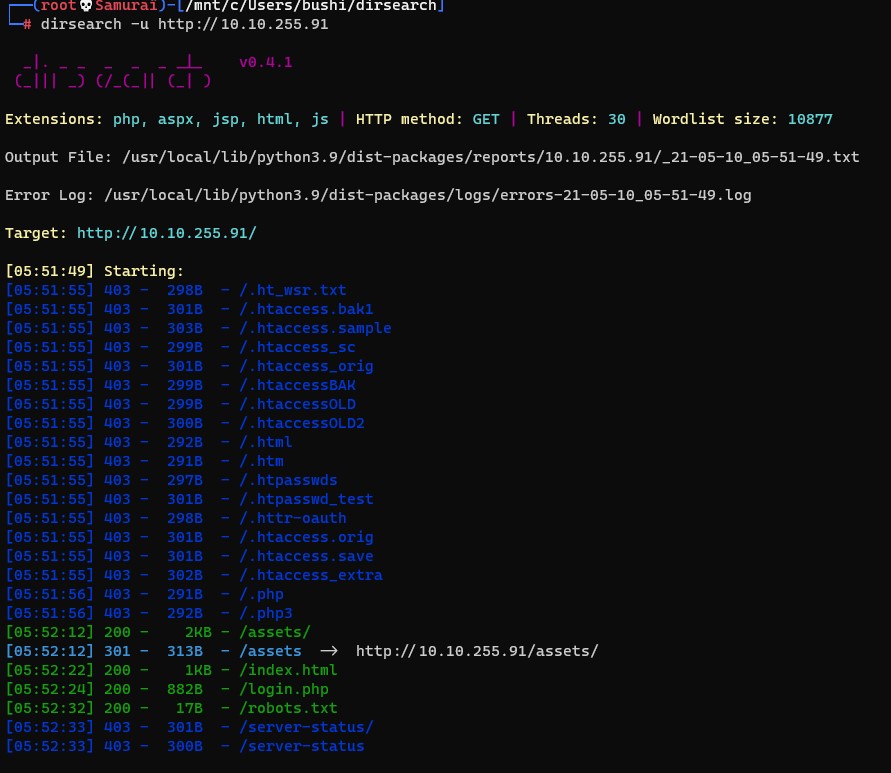Select the /robots.txt result path
The image size is (891, 773).
point(292,708)
